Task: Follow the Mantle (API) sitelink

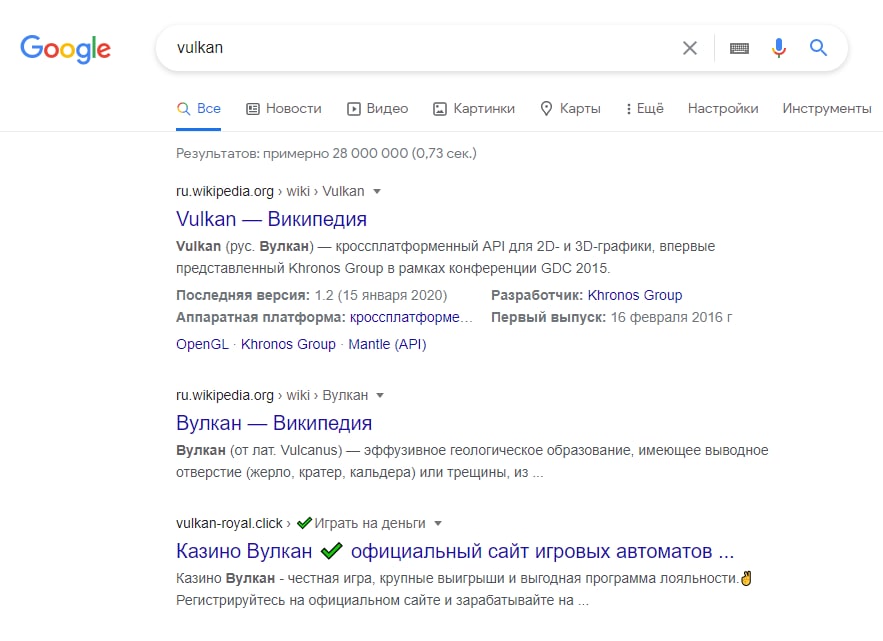Action: click(387, 344)
